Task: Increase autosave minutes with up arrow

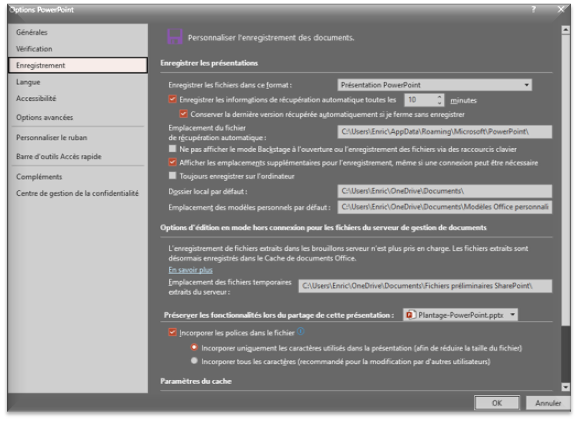Action: click(x=439, y=97)
